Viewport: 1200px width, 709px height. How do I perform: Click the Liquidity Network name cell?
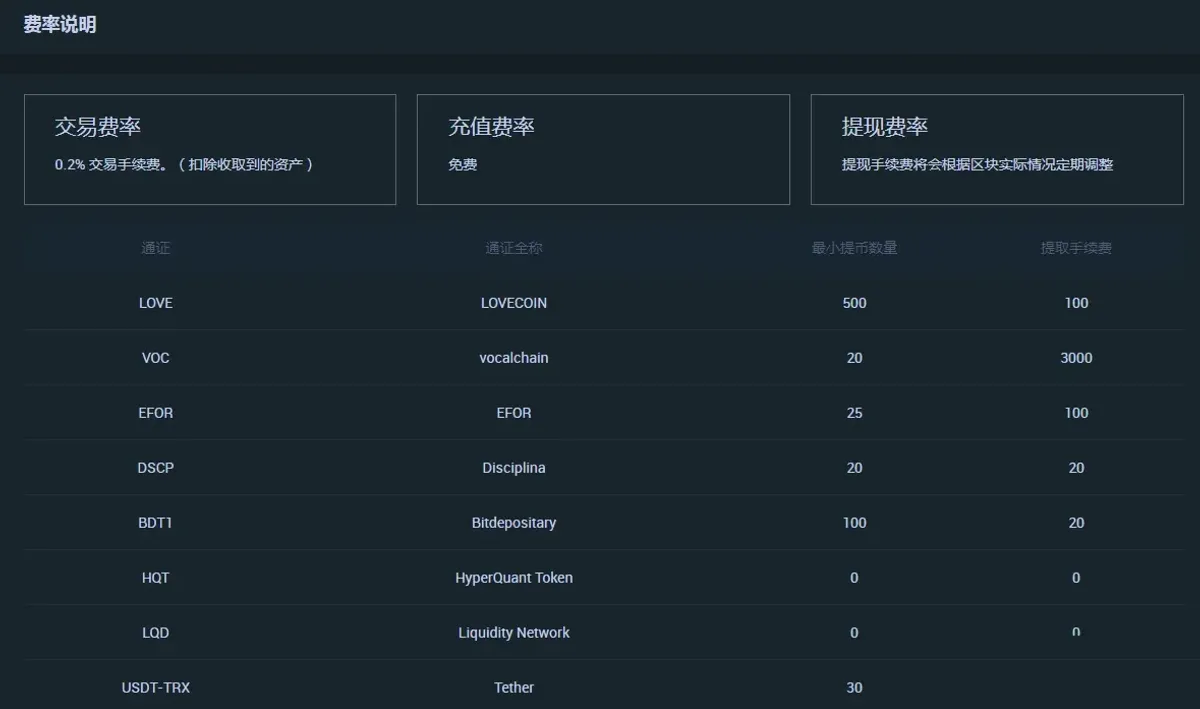tap(514, 633)
